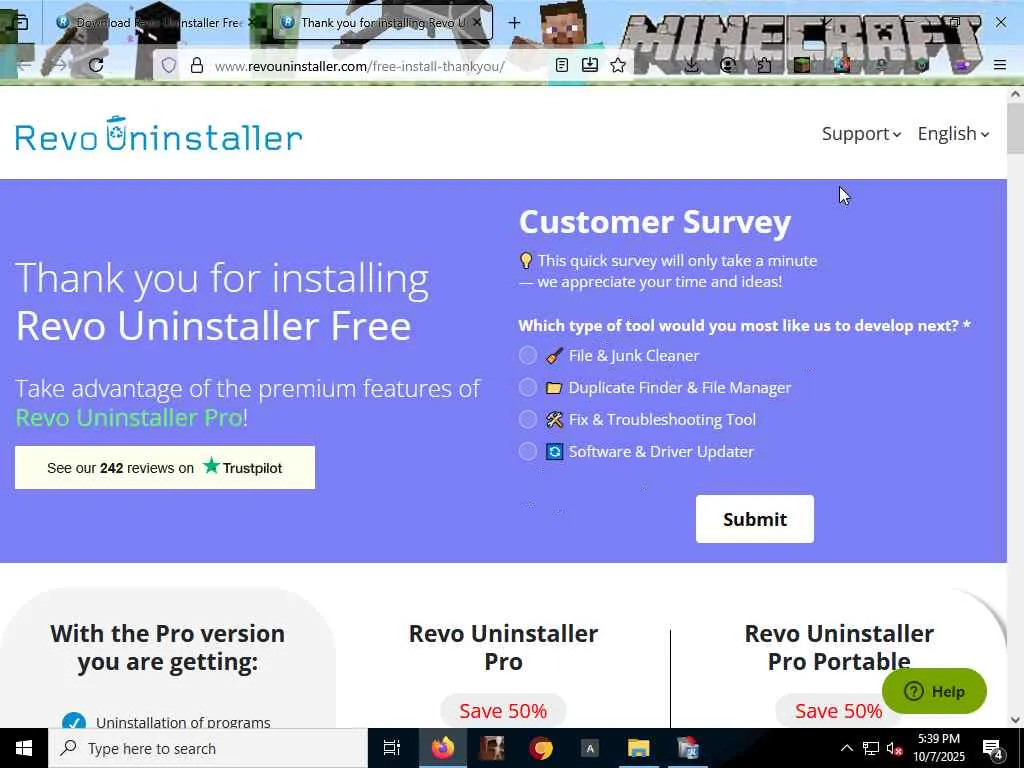This screenshot has height=768, width=1024.
Task: Select File & Junk Cleaner radio option
Action: click(x=528, y=355)
